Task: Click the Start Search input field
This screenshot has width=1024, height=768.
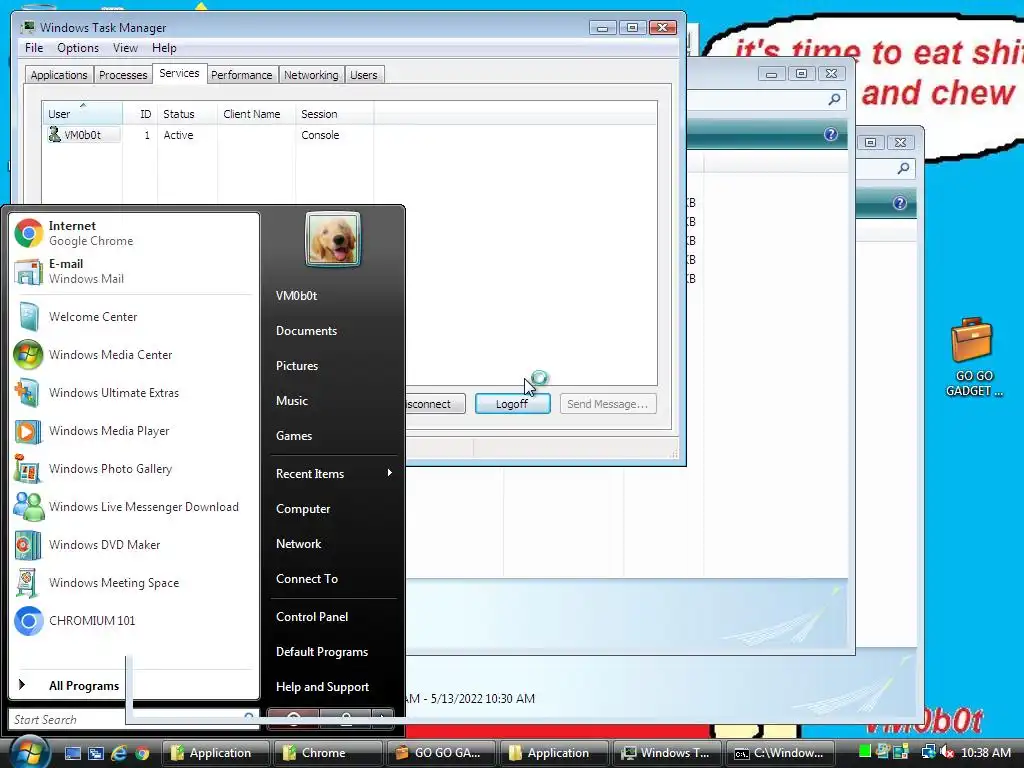Action: tap(134, 719)
